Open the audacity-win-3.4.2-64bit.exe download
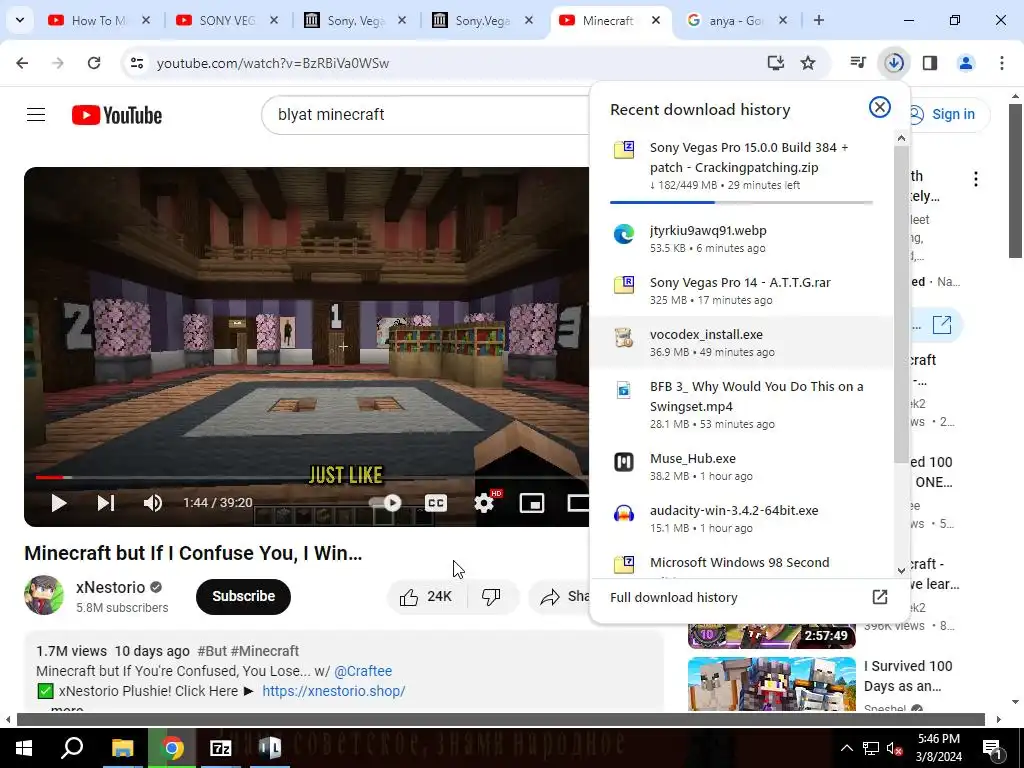 pos(741,519)
